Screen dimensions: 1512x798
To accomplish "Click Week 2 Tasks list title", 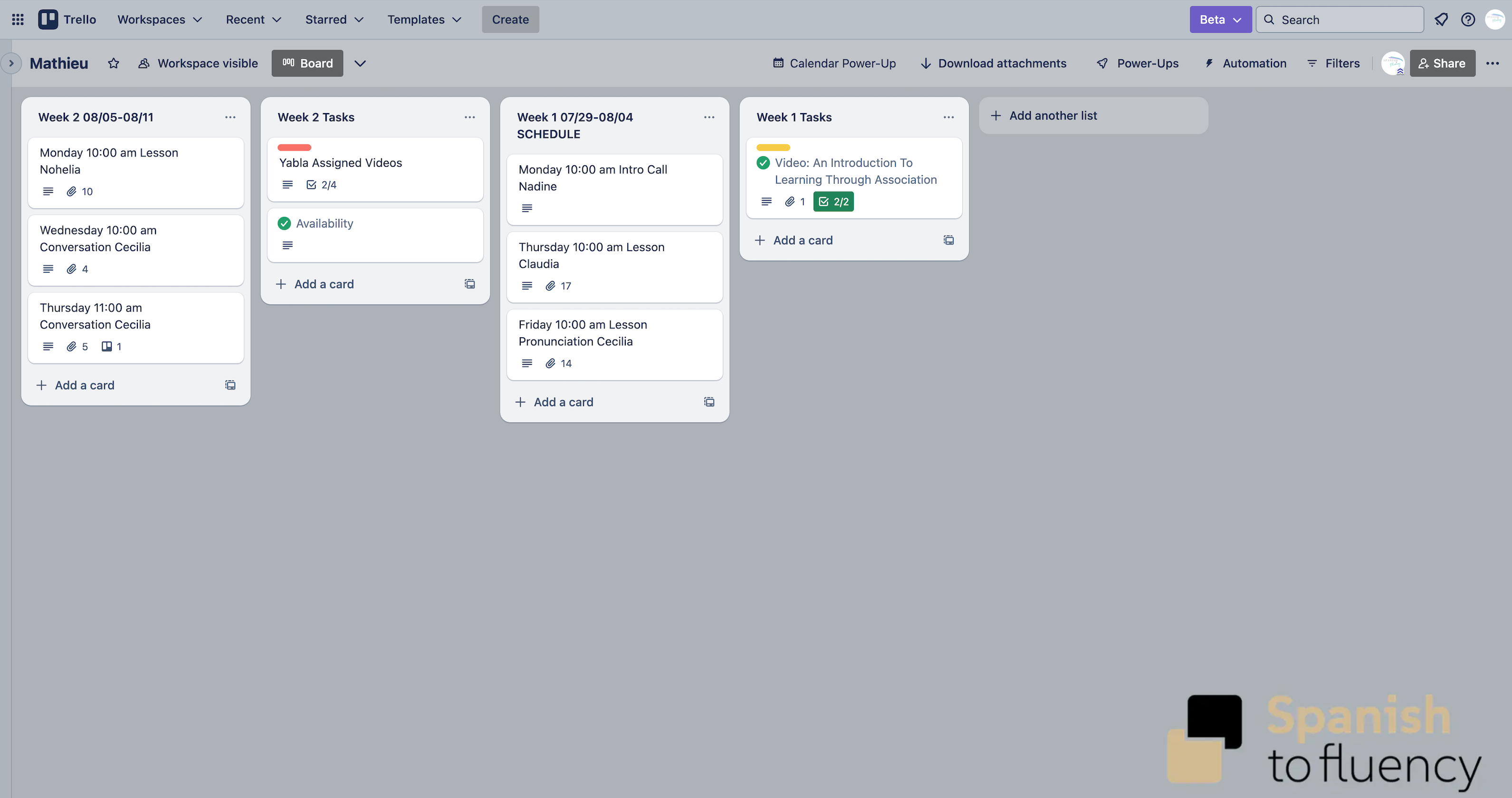I will coord(316,117).
